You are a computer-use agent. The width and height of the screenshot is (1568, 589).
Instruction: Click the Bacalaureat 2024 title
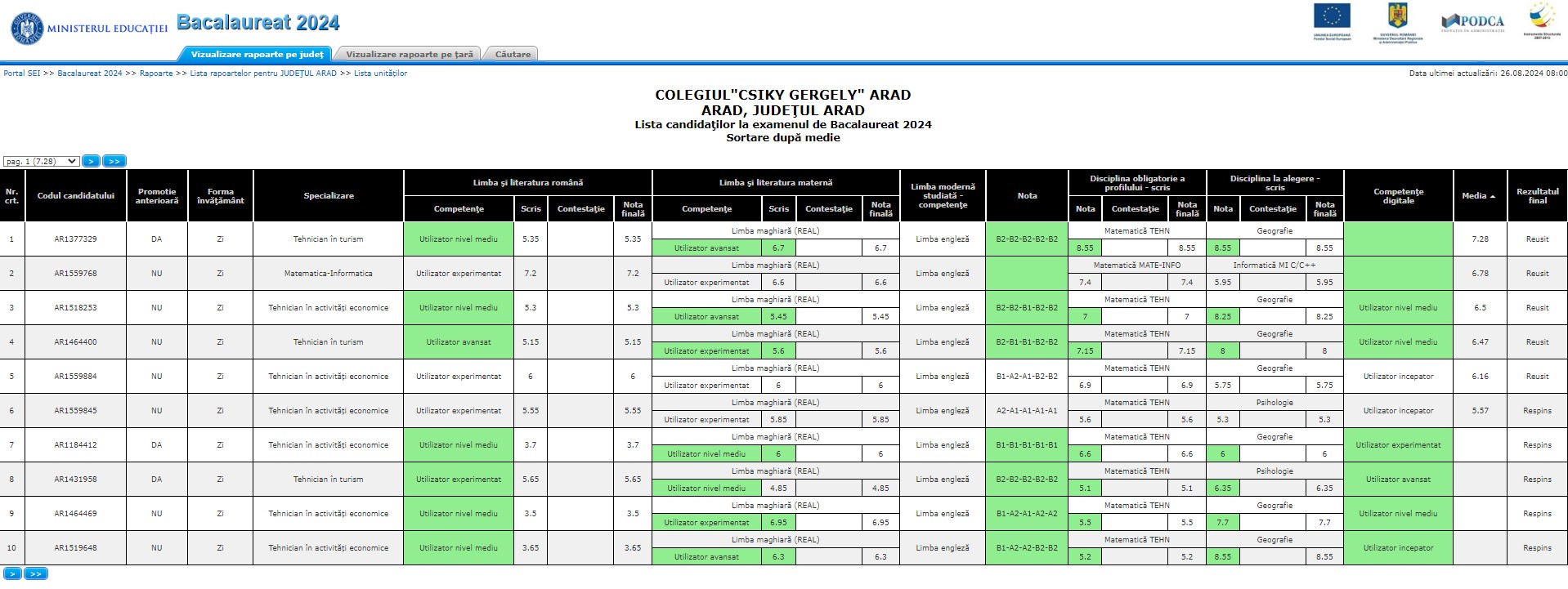pyautogui.click(x=258, y=22)
